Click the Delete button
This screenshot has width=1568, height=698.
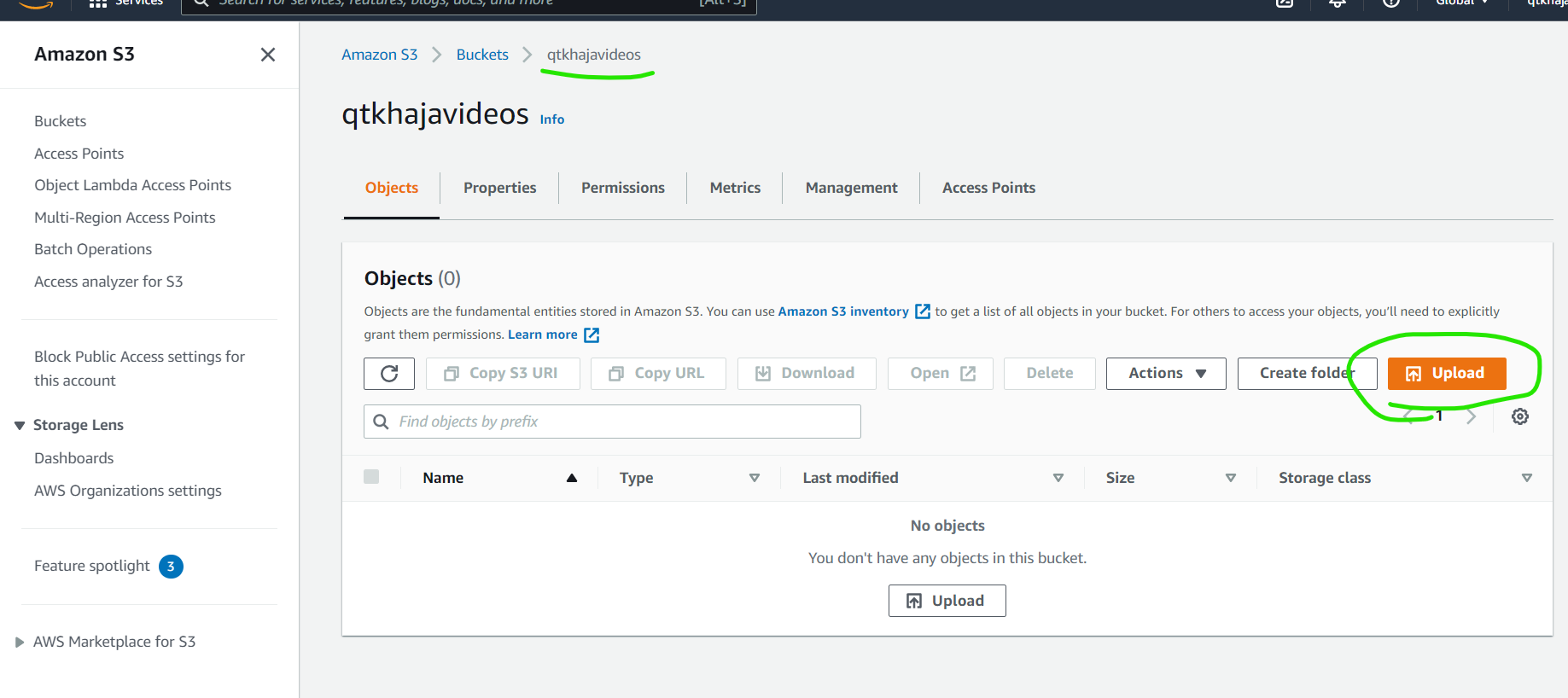[1050, 374]
